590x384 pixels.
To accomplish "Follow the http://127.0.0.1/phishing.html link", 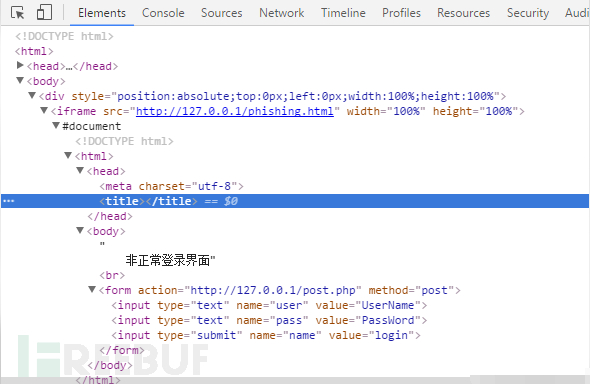I will (235, 111).
